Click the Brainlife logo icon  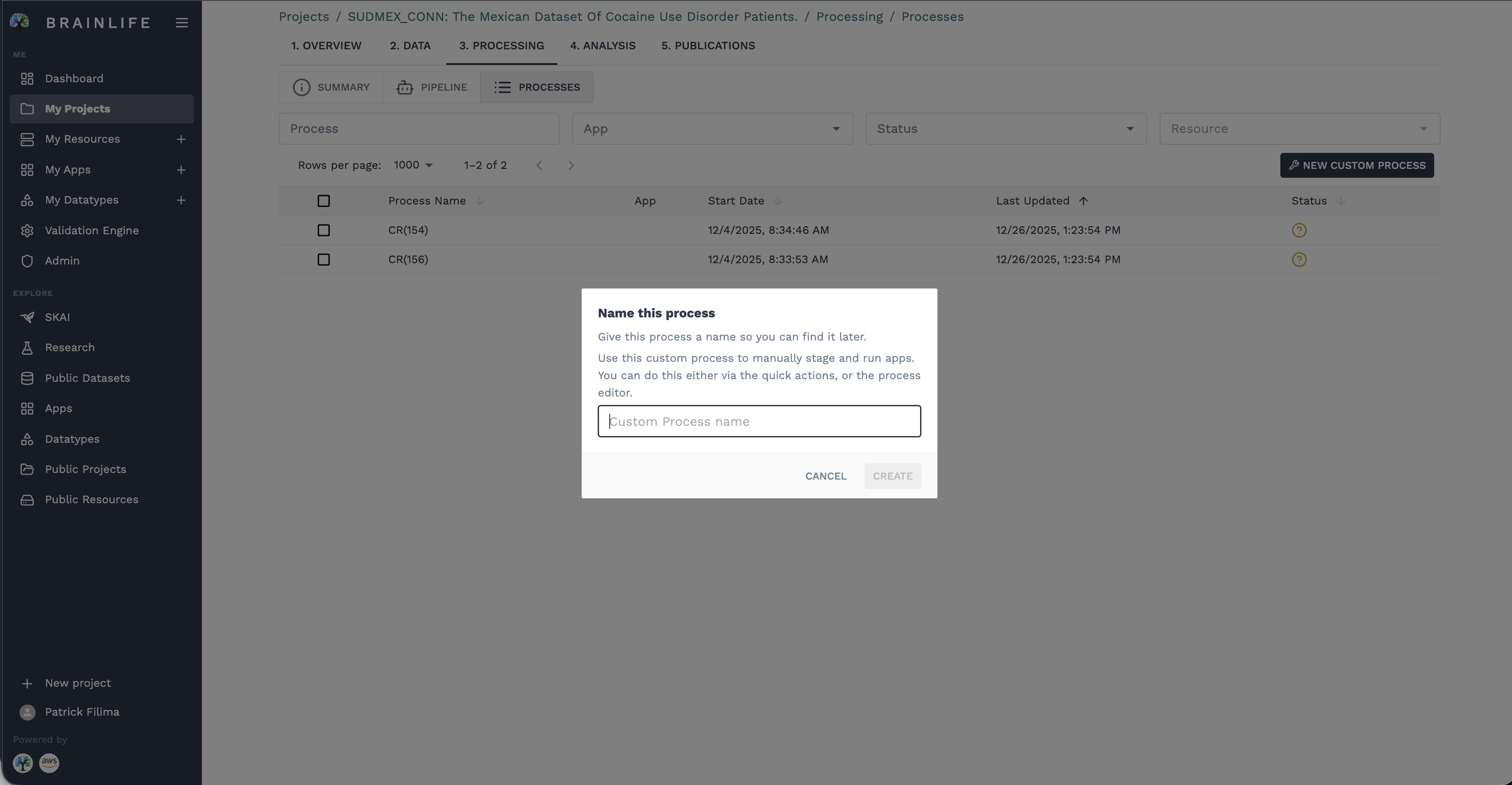tap(20, 22)
